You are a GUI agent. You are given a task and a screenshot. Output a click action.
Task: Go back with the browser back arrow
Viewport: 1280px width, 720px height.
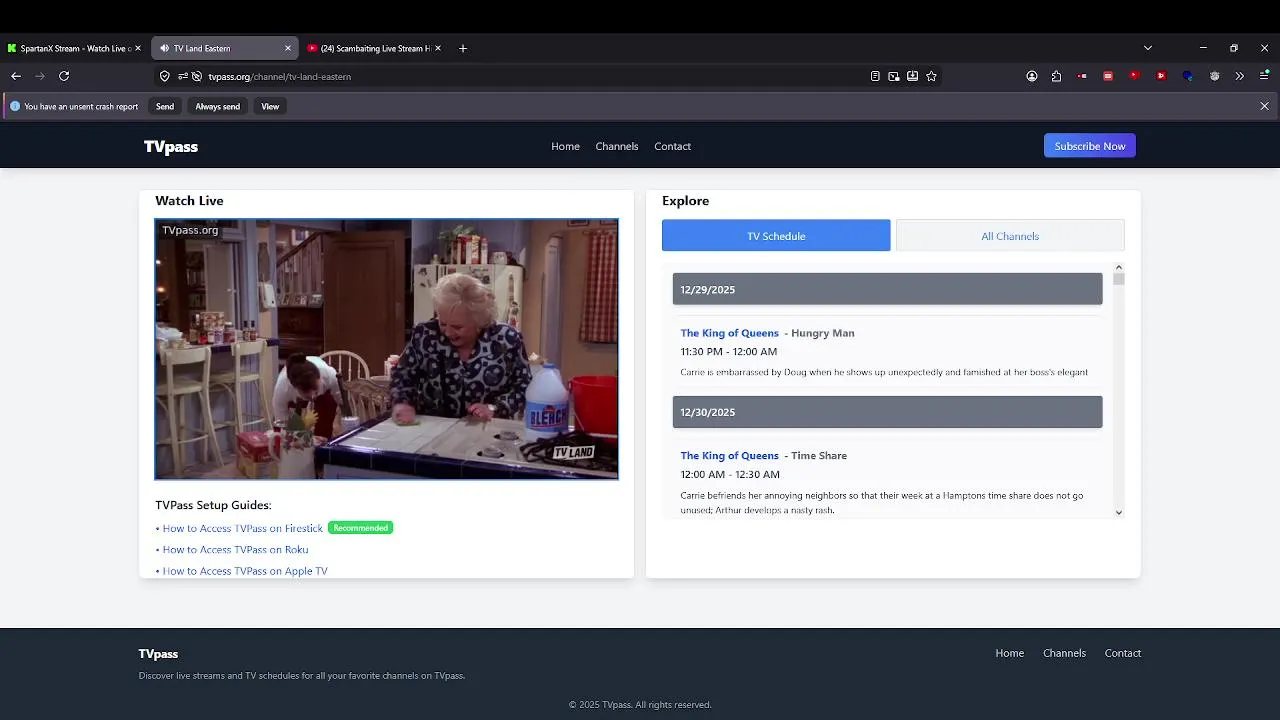tap(16, 76)
